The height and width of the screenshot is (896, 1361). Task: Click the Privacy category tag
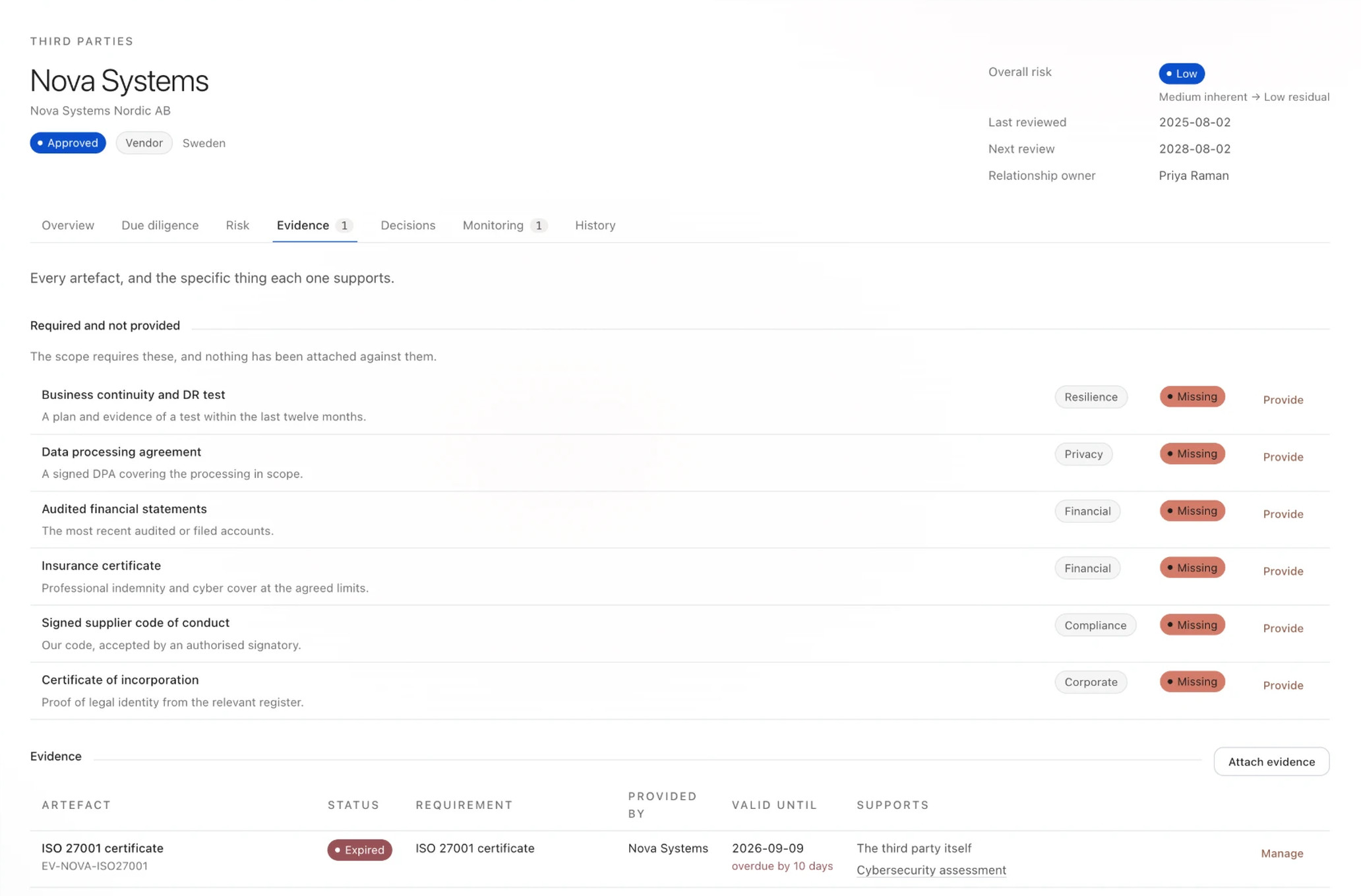pos(1083,454)
